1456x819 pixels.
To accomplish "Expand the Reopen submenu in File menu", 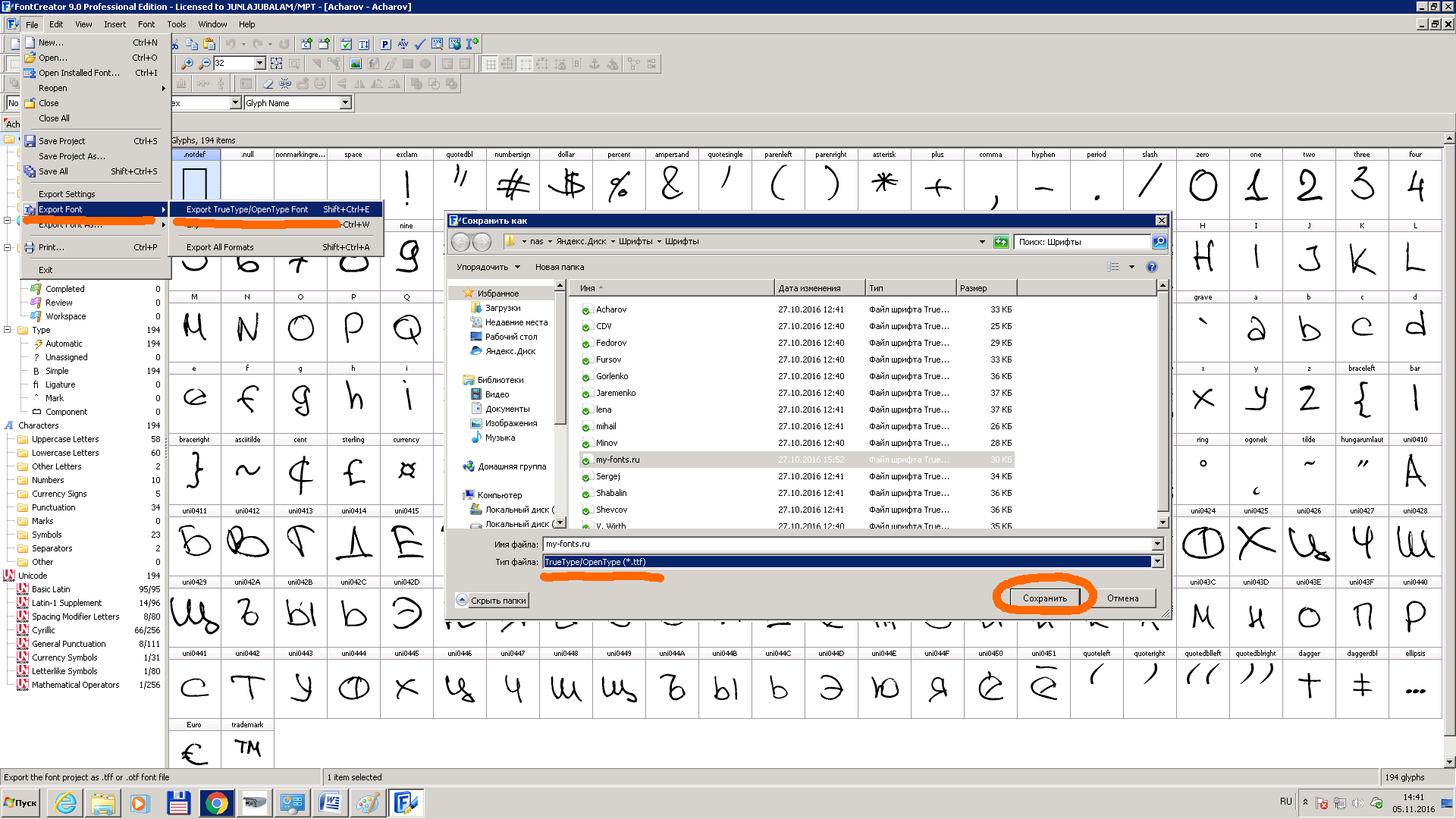I will tap(95, 88).
